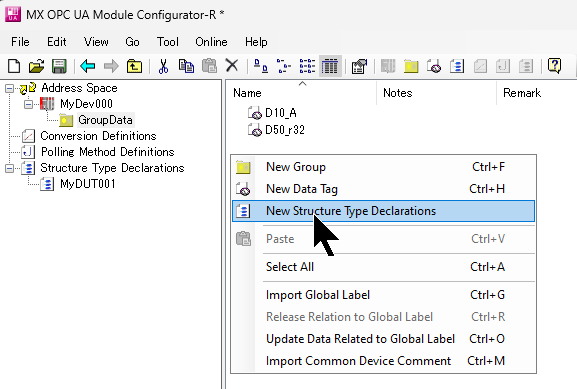
Task: Select the details view toolbar icon
Action: pyautogui.click(x=330, y=66)
